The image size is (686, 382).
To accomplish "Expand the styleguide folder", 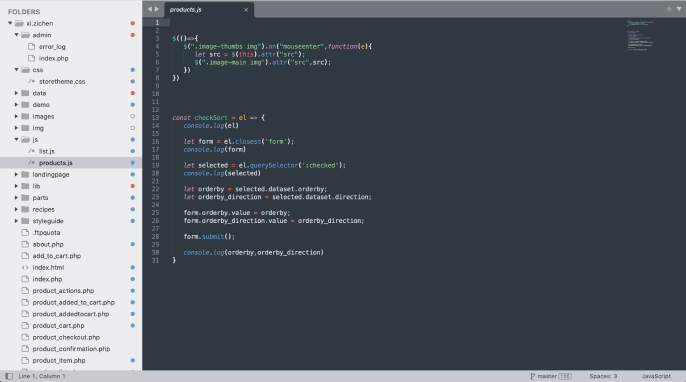I will [x=17, y=221].
